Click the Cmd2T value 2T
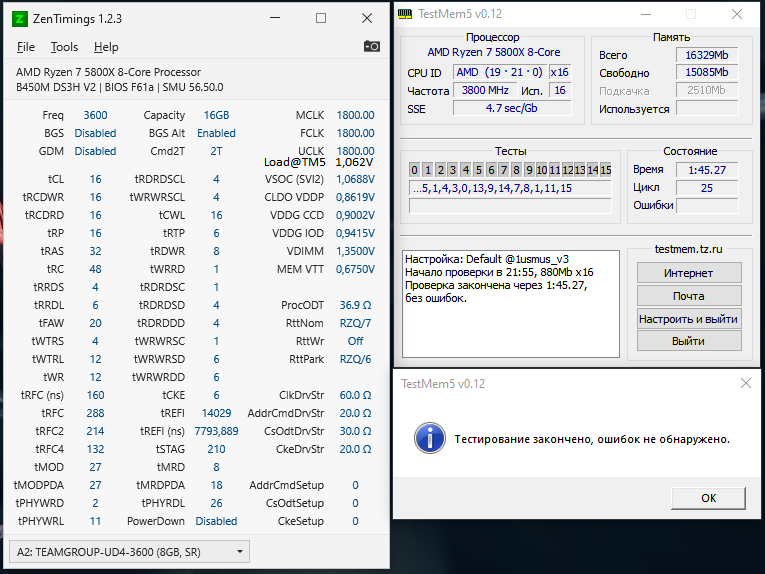Image resolution: width=765 pixels, height=574 pixels. point(216,151)
